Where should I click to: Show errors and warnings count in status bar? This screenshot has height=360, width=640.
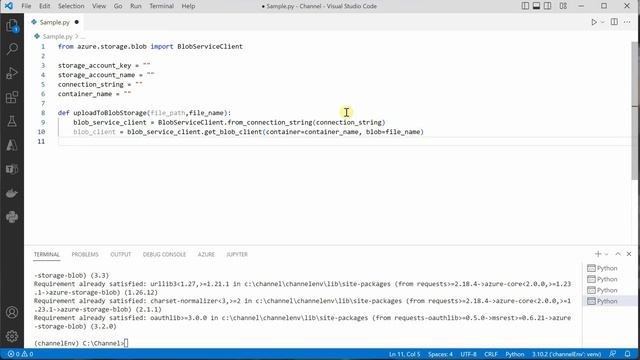coord(20,354)
